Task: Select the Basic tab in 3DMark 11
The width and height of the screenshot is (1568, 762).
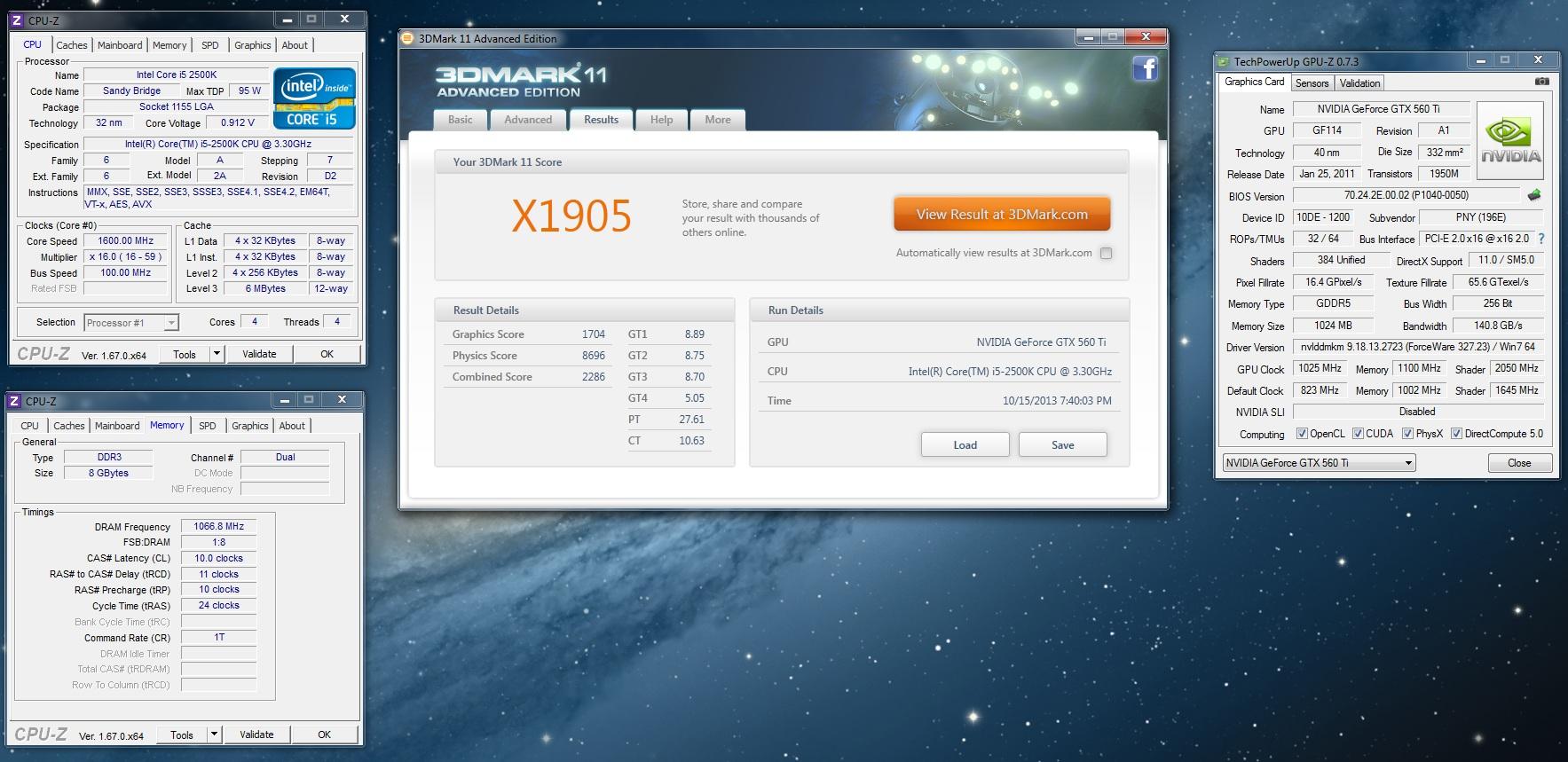Action: (x=461, y=120)
